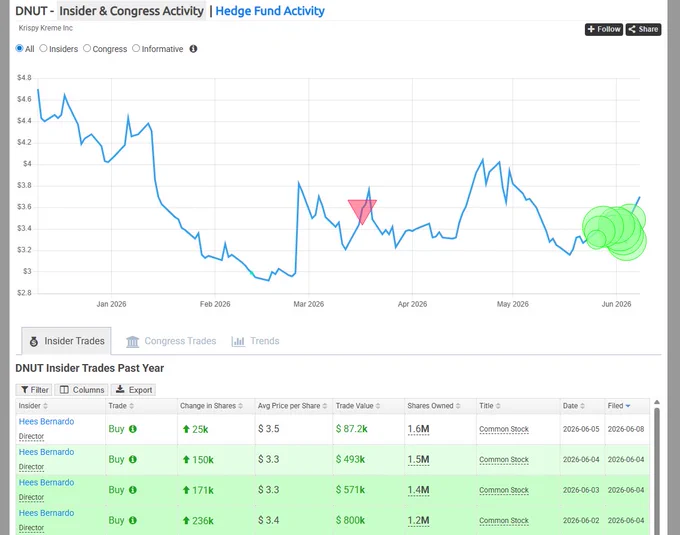Open the Columns button
The width and height of the screenshot is (680, 535).
[82, 390]
